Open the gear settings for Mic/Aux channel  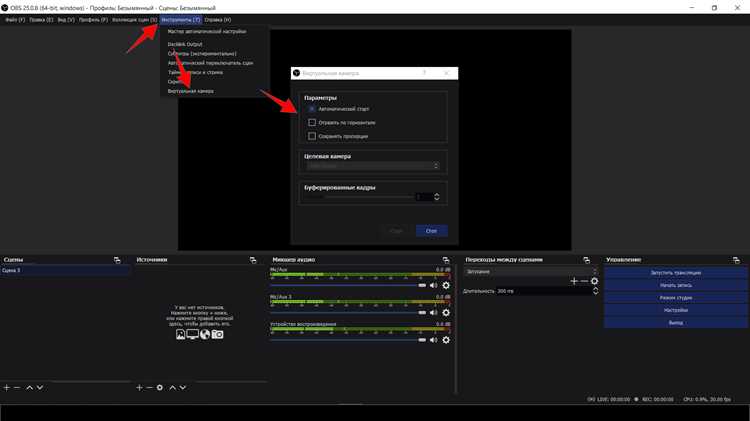446,285
